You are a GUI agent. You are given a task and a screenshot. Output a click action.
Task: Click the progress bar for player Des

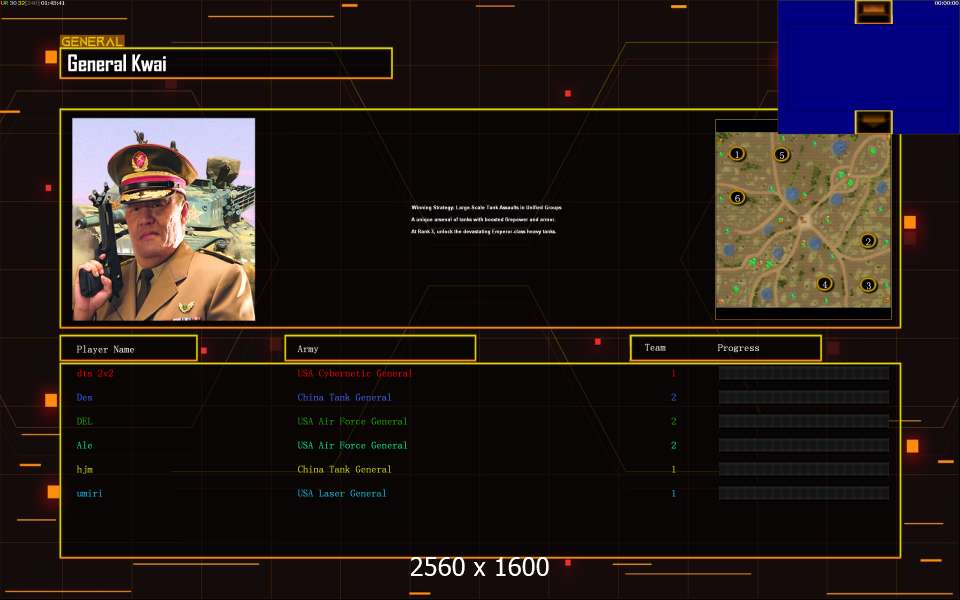coord(803,398)
